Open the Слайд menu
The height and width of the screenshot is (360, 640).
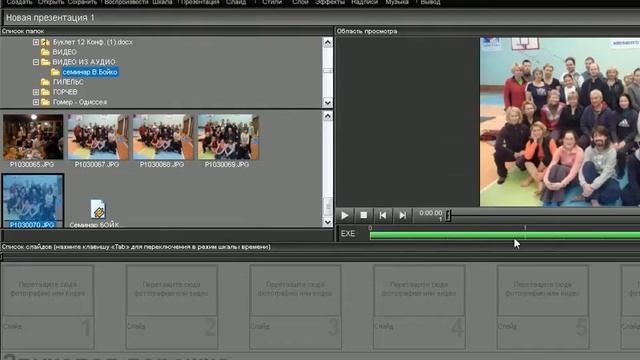[236, 2]
